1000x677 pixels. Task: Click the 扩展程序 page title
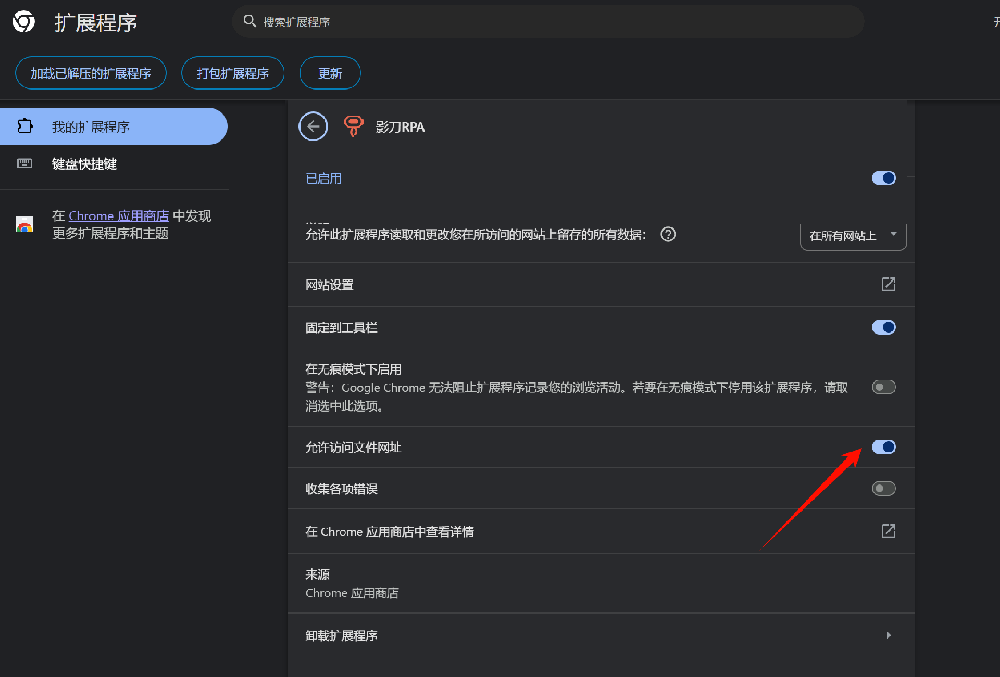pos(96,22)
